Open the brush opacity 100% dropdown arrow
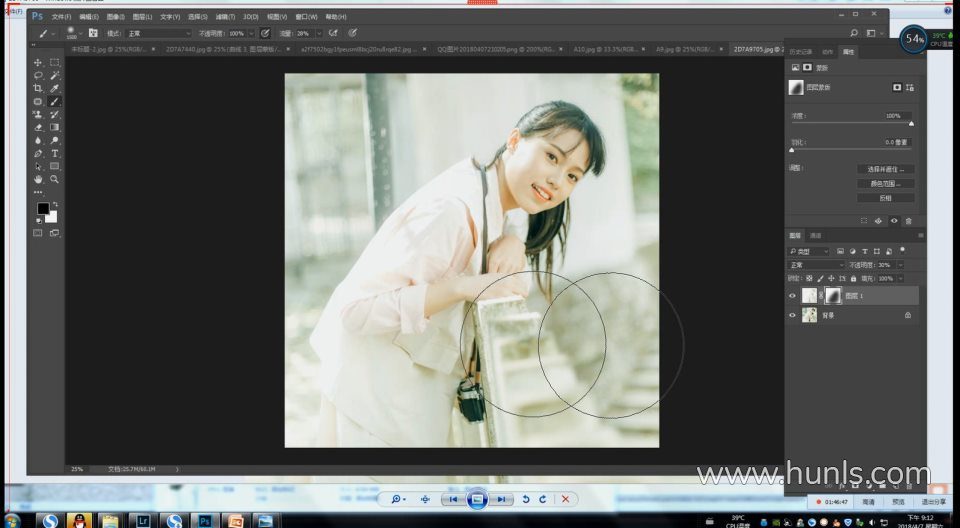 (251, 33)
